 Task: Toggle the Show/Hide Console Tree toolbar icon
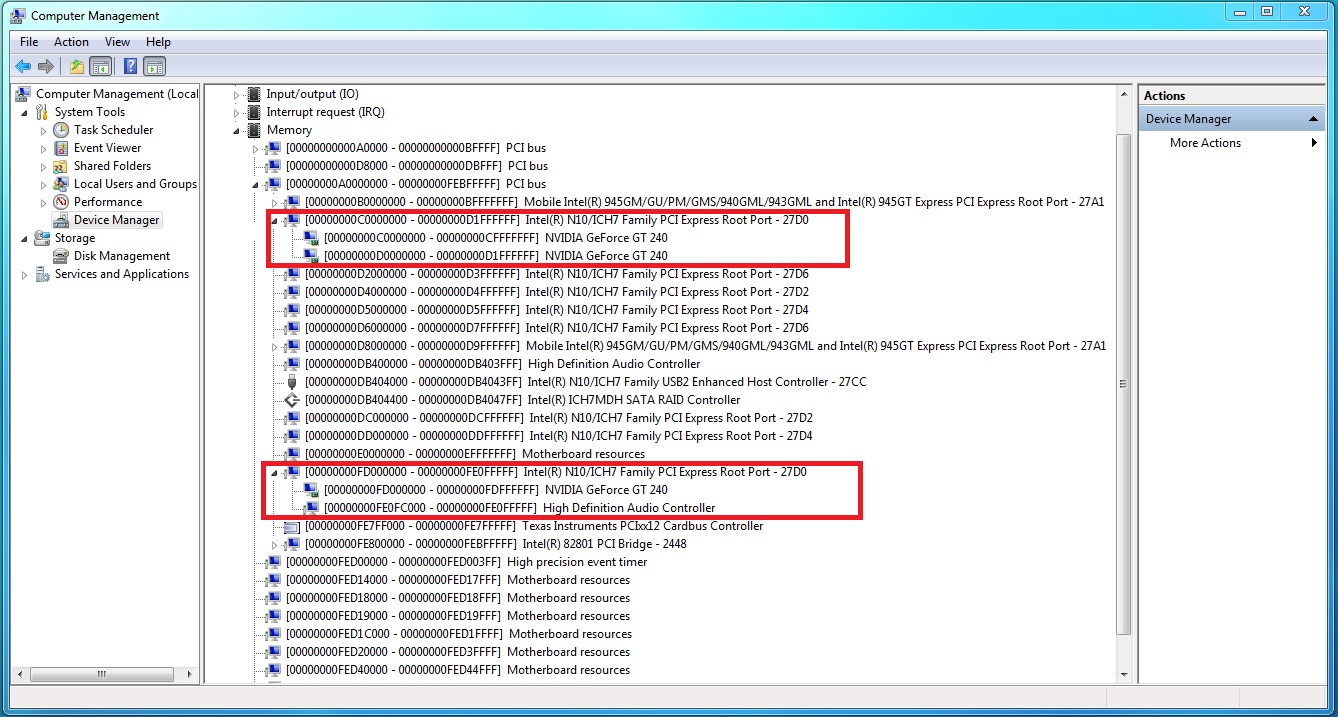100,67
